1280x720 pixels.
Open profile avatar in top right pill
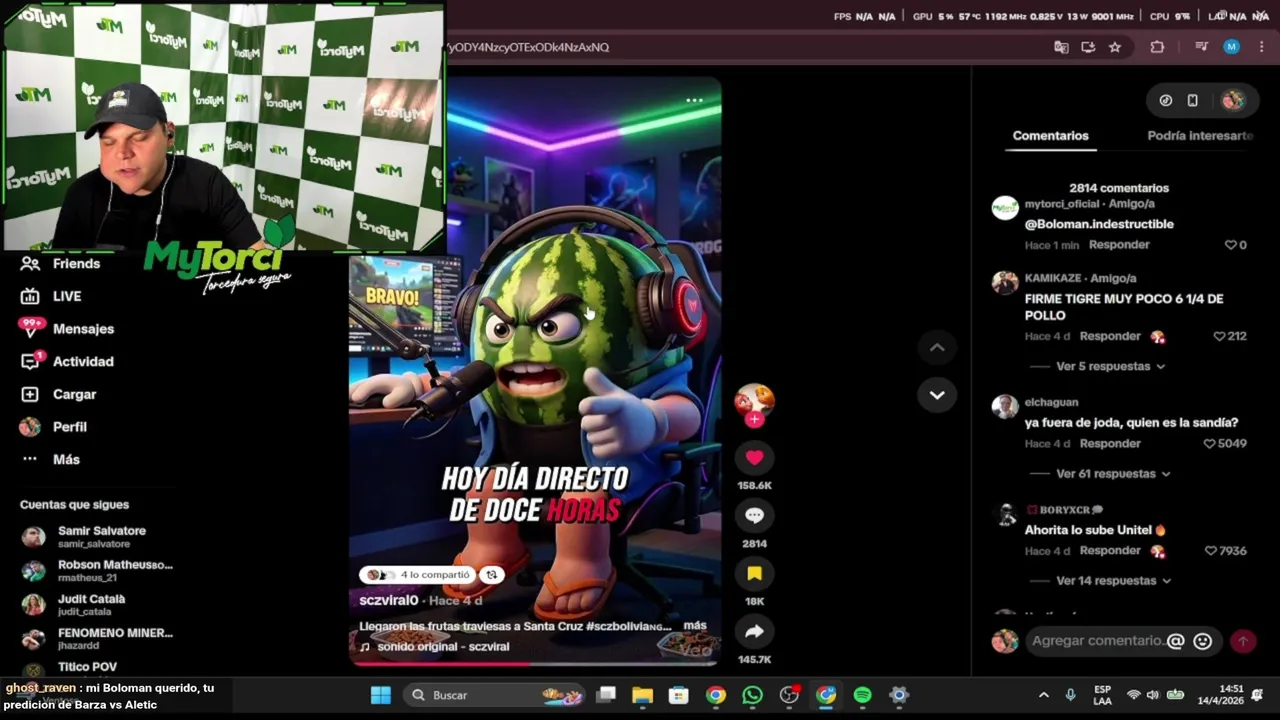coord(1232,100)
